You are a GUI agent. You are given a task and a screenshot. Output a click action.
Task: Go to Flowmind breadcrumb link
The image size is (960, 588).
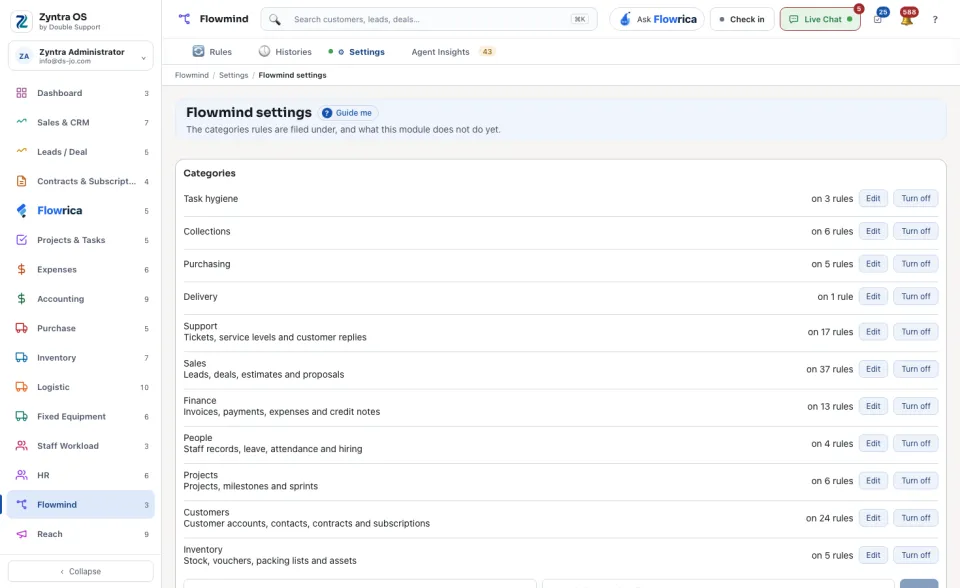pos(192,75)
